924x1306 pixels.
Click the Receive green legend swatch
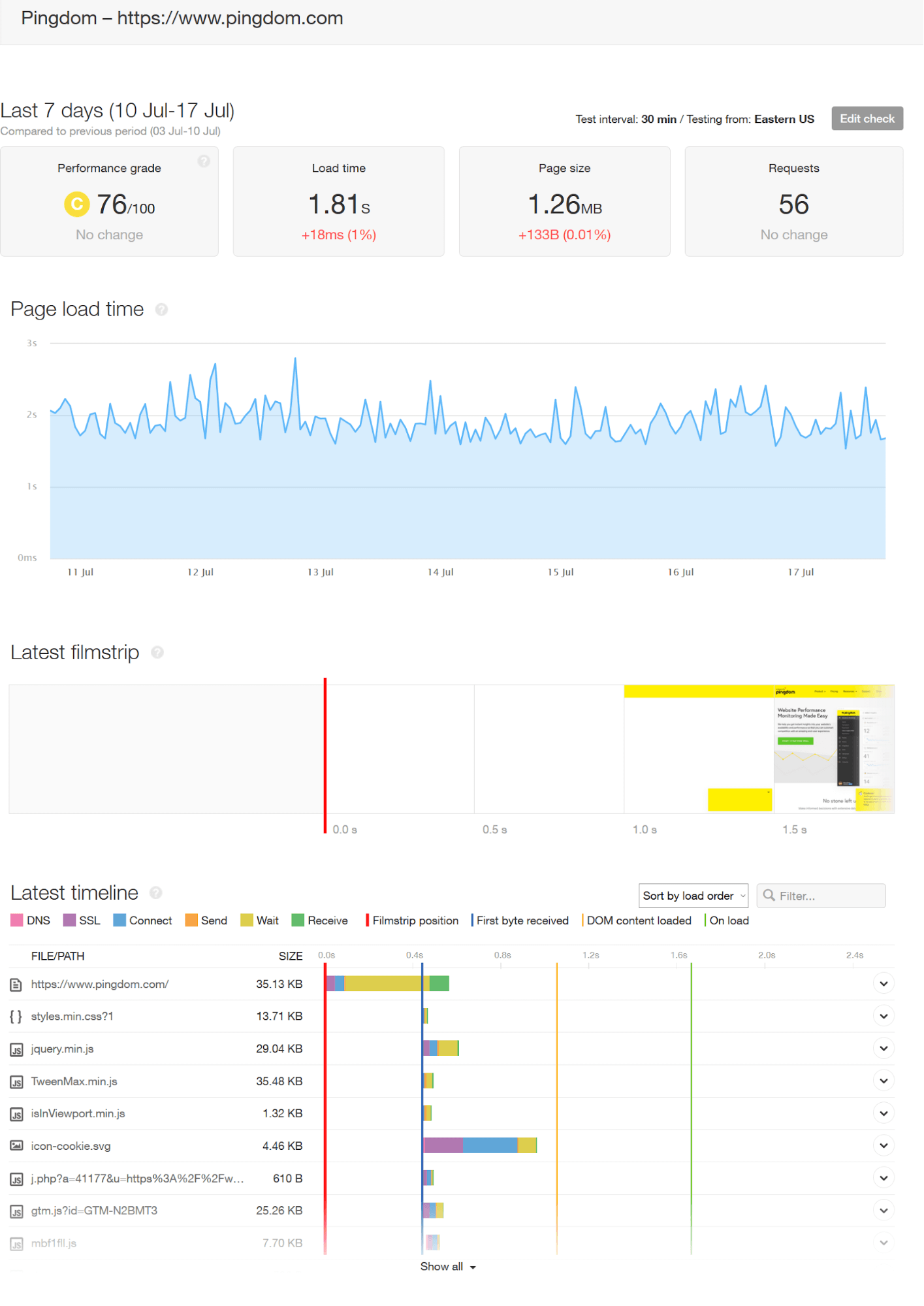(x=298, y=921)
